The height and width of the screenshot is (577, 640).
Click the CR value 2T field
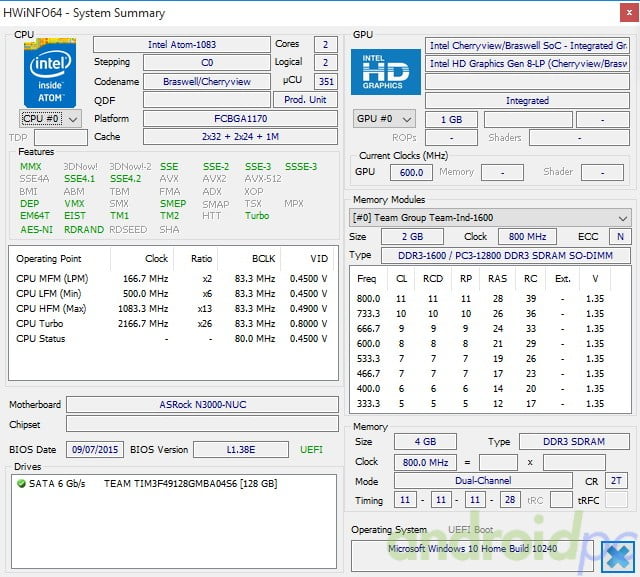click(x=616, y=481)
